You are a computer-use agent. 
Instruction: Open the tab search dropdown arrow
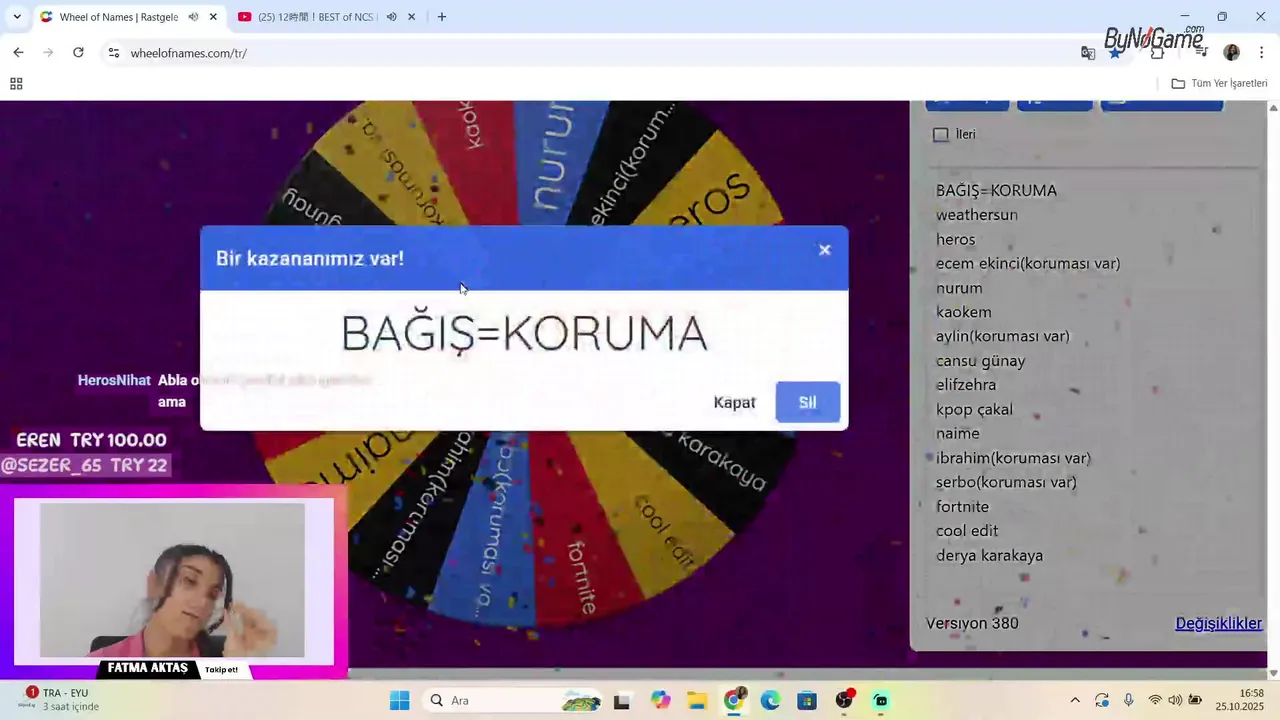[x=17, y=17]
